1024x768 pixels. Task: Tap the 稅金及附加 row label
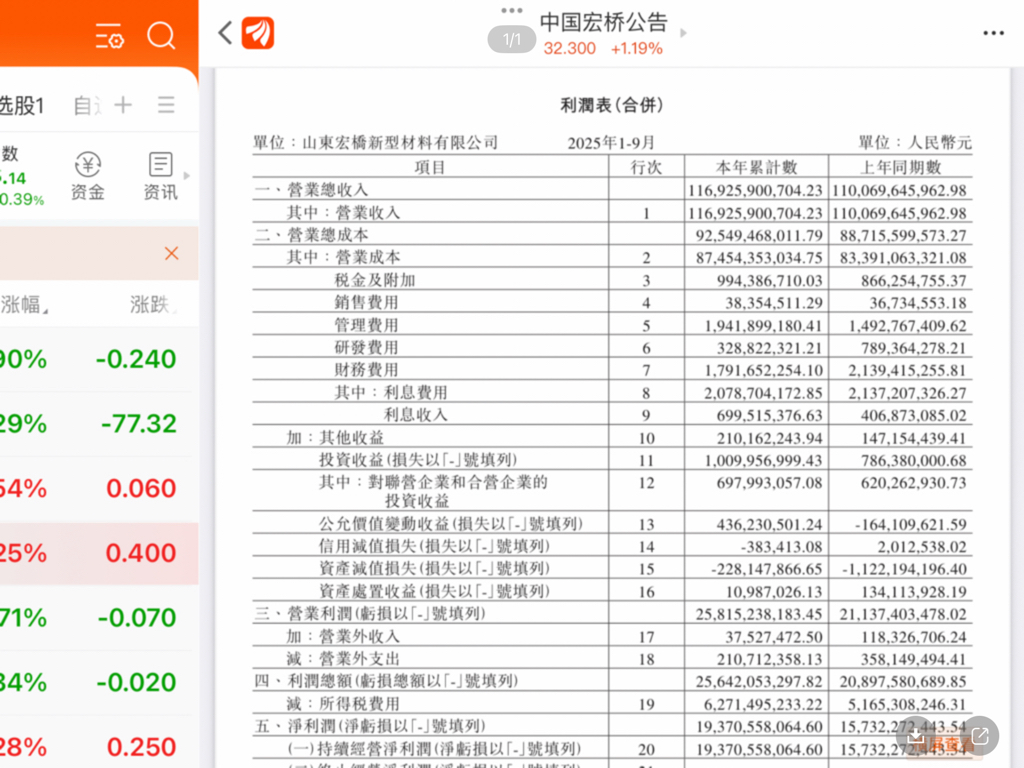tap(375, 280)
